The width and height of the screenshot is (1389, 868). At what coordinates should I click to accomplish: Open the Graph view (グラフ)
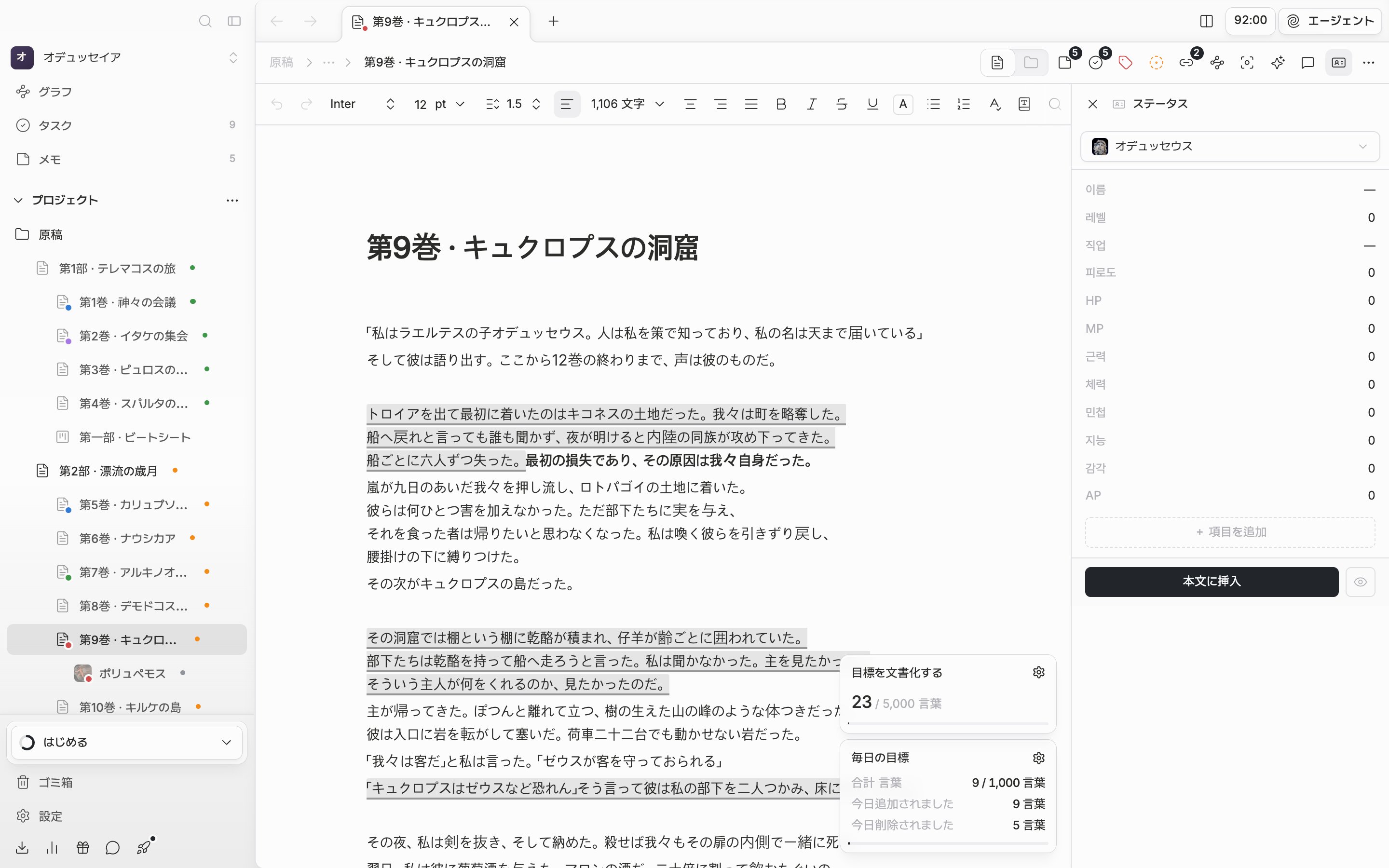(126, 92)
